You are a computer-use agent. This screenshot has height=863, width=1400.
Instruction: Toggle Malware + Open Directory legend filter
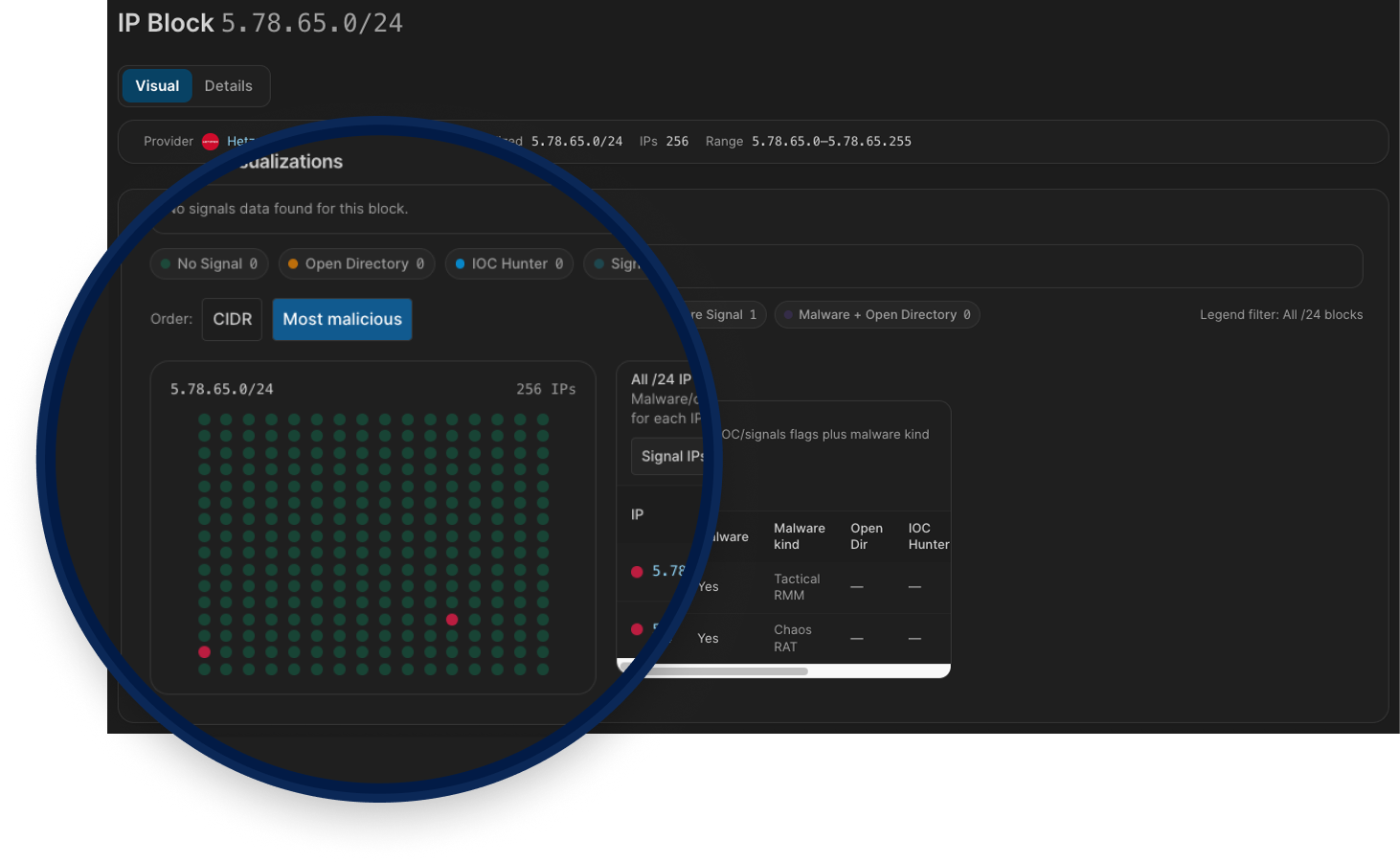pyautogui.click(x=876, y=315)
